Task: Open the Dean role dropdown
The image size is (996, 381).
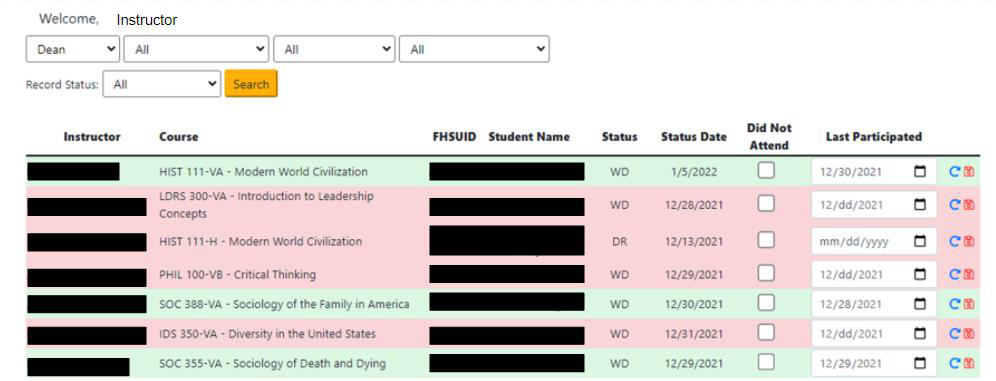Action: [73, 49]
